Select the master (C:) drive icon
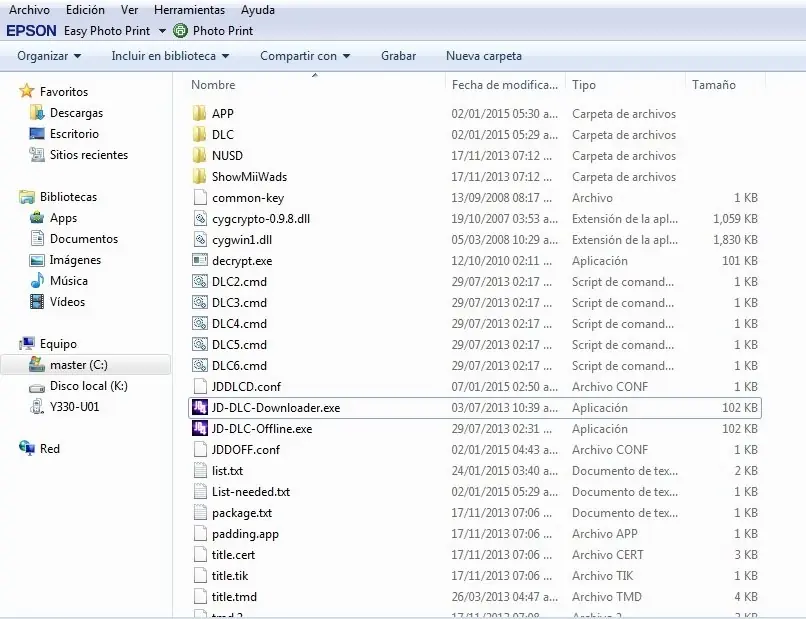This screenshot has width=806, height=619. [37, 365]
